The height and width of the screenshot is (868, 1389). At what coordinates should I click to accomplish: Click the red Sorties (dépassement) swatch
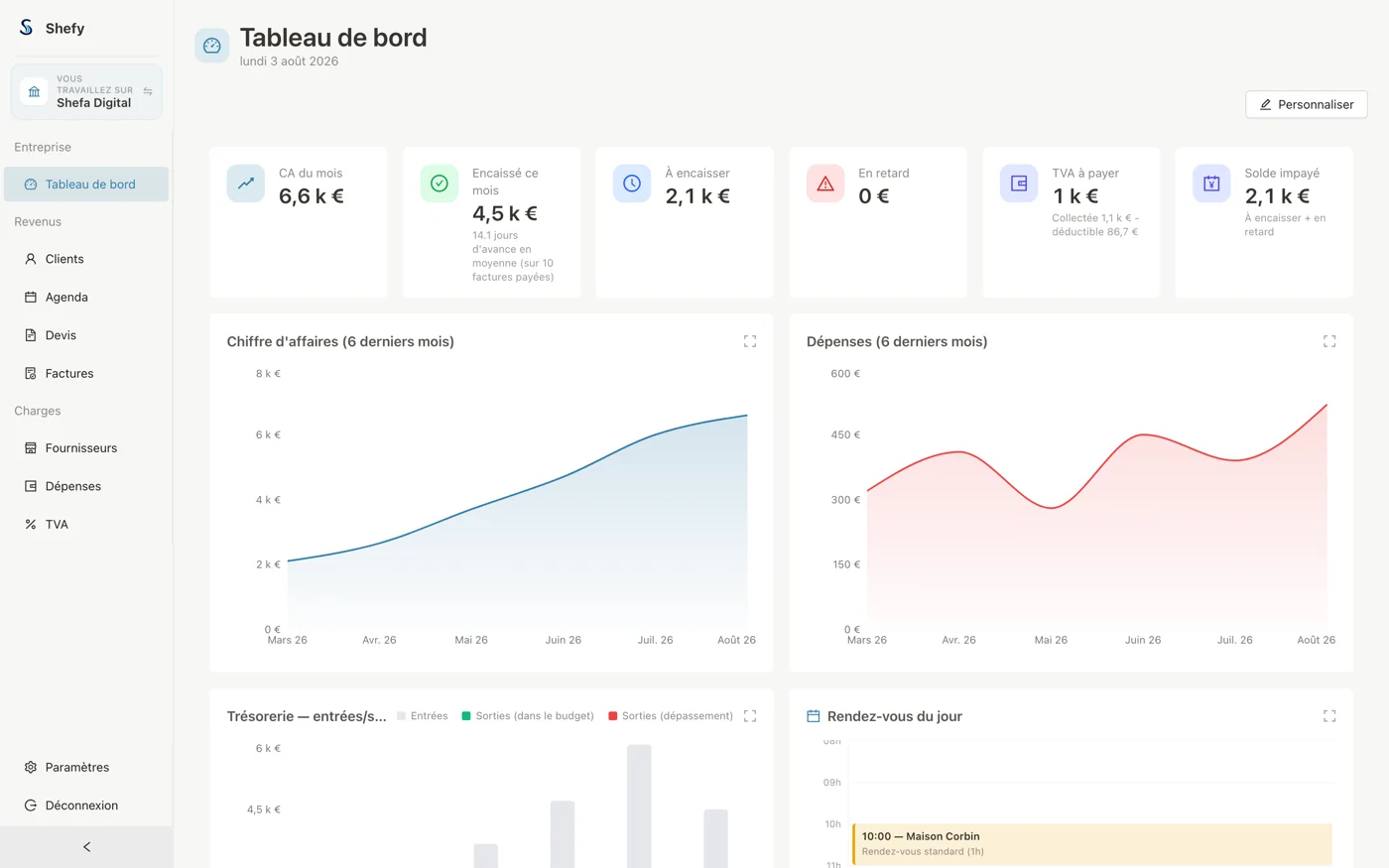[x=613, y=716]
